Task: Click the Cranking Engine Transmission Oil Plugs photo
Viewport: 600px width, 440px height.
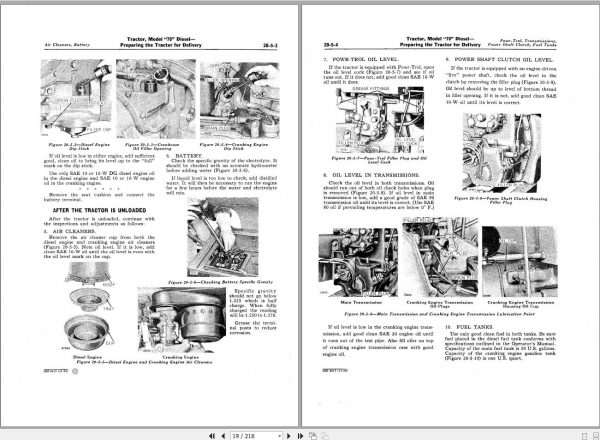Action: coord(440,257)
